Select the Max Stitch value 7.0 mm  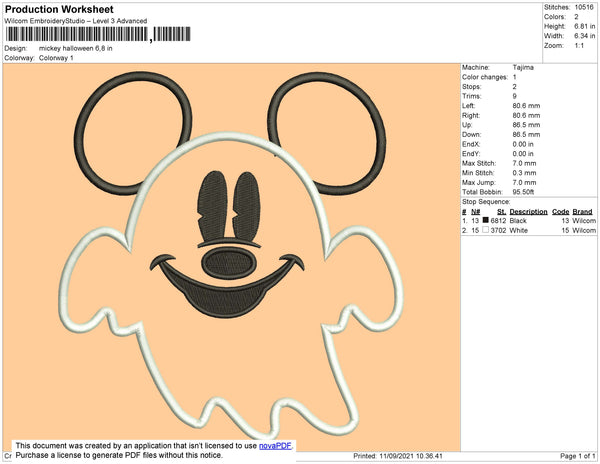pyautogui.click(x=525, y=163)
